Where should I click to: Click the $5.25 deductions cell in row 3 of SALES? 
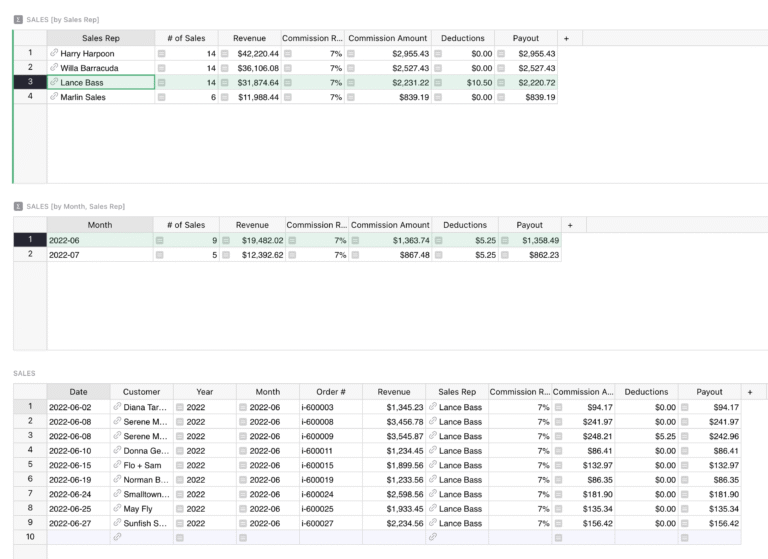tap(647, 436)
